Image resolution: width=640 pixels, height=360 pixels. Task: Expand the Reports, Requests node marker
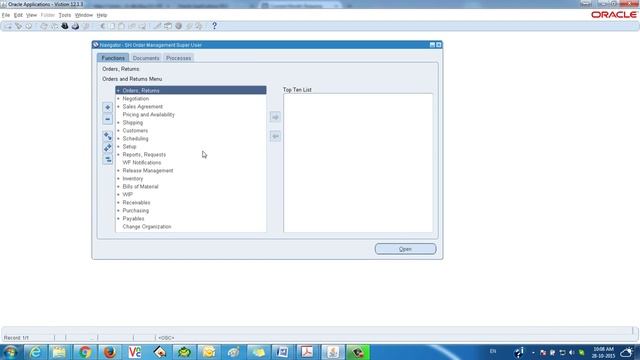118,155
